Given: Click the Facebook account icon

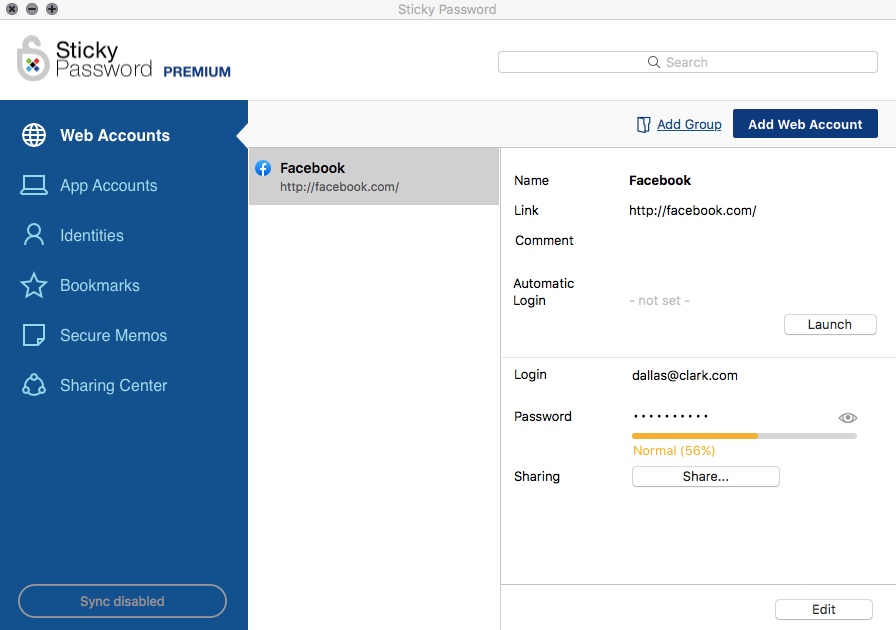Looking at the screenshot, I should pyautogui.click(x=262, y=168).
